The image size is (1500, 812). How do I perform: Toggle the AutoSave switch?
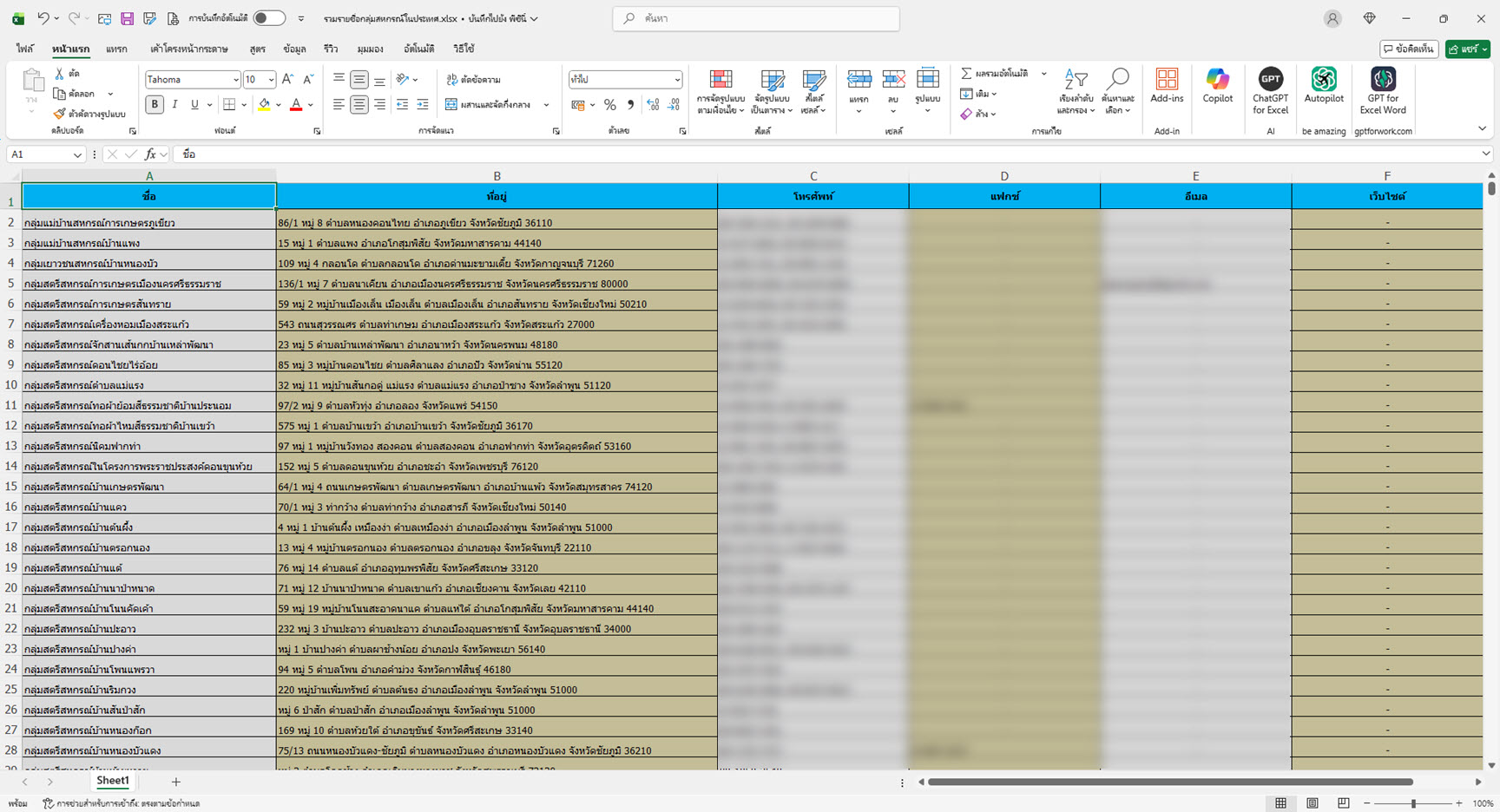[269, 18]
